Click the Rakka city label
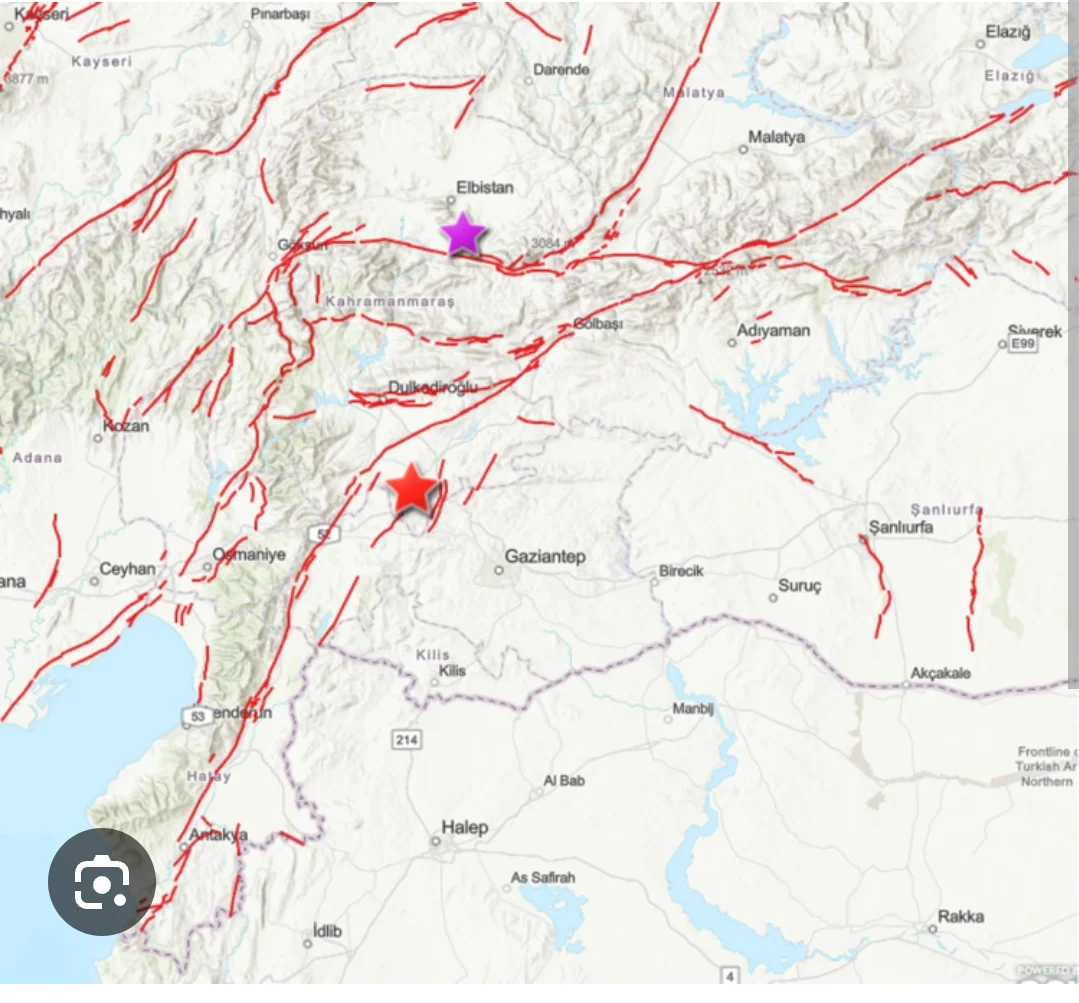1079x1003 pixels. [961, 916]
